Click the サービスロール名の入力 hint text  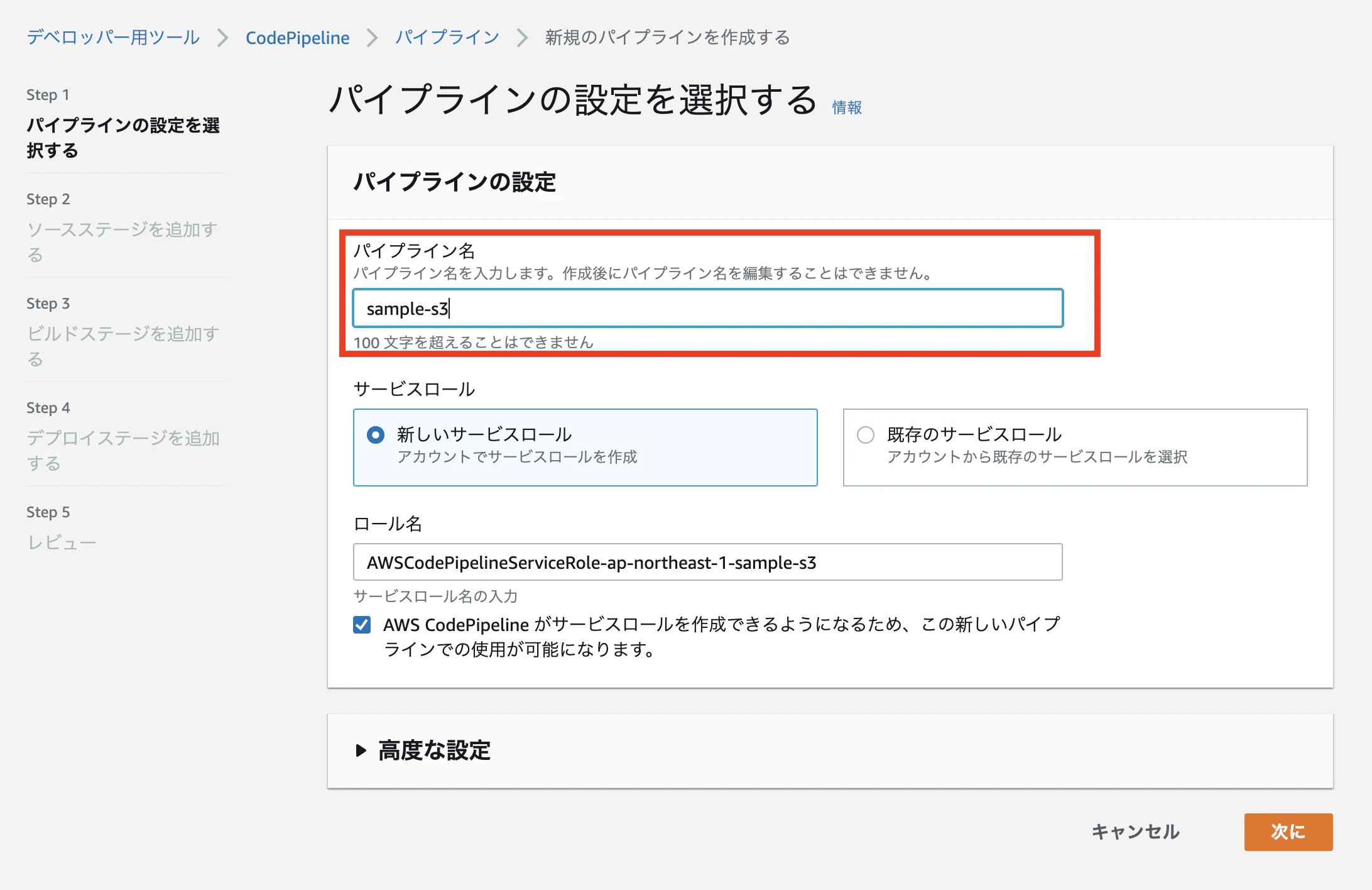(435, 596)
